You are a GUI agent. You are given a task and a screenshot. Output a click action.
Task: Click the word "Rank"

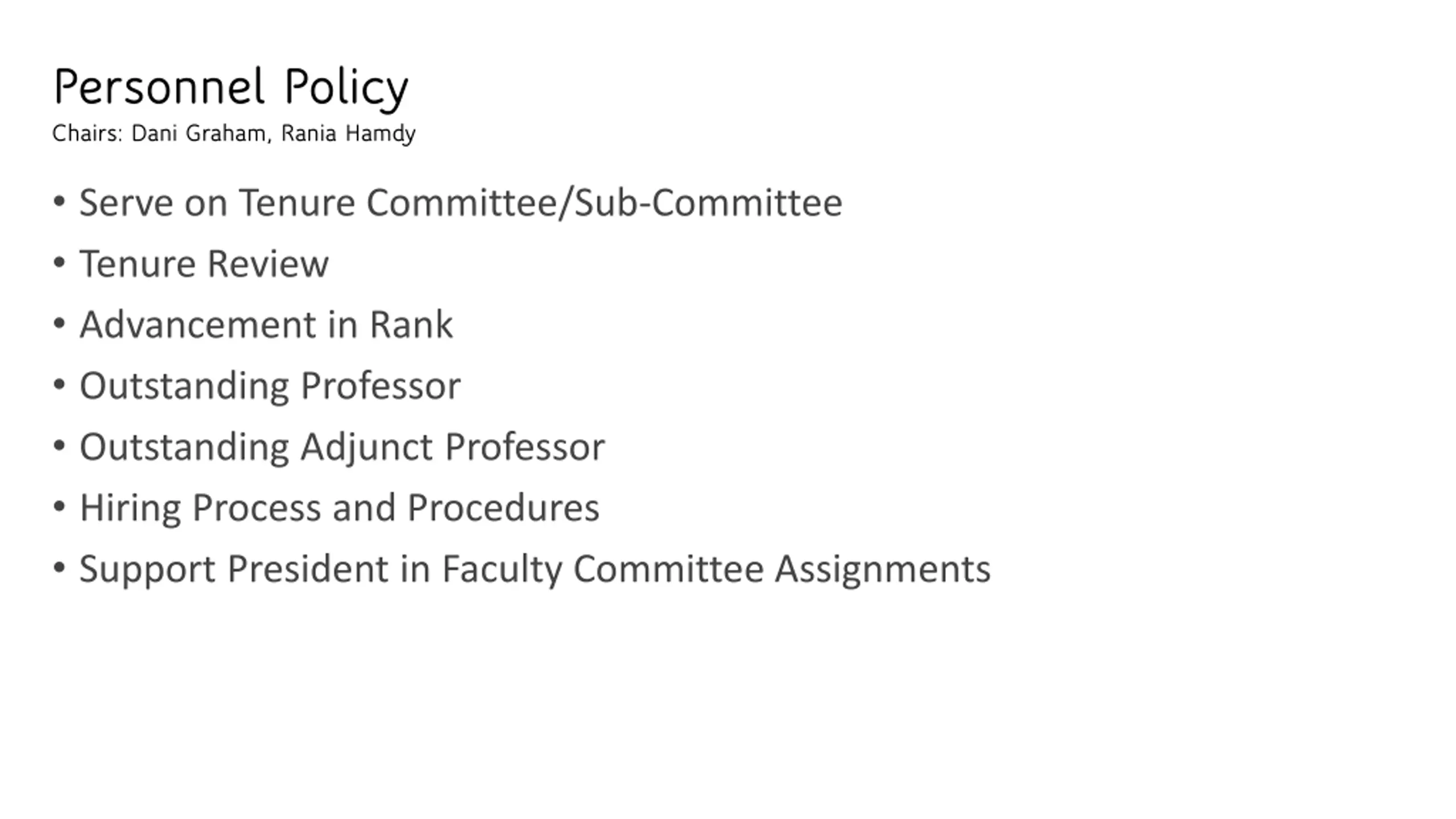click(411, 325)
